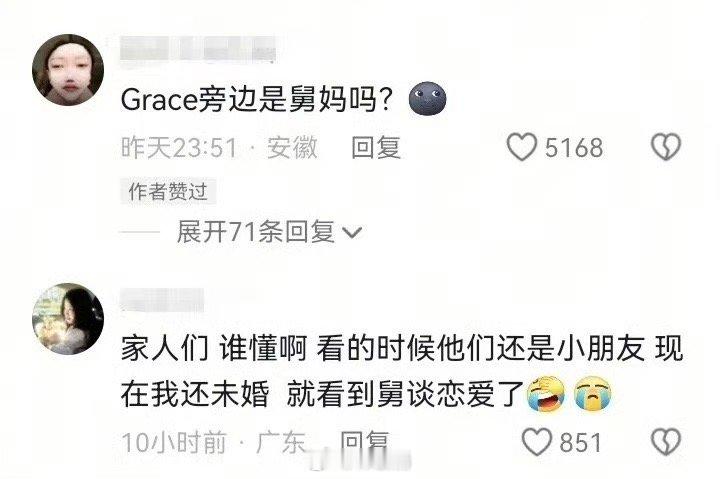Dislike the Grace comment via broken heart
The width and height of the screenshot is (720, 479).
[666, 147]
